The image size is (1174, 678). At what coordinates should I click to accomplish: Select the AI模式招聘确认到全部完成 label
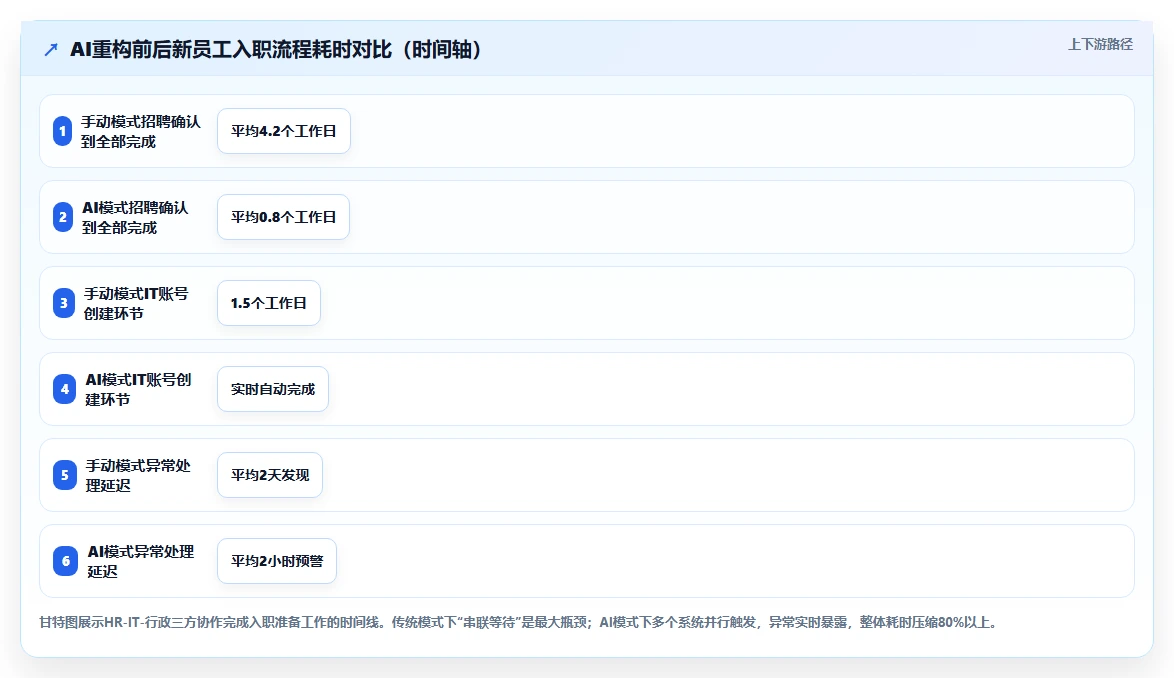(x=136, y=218)
